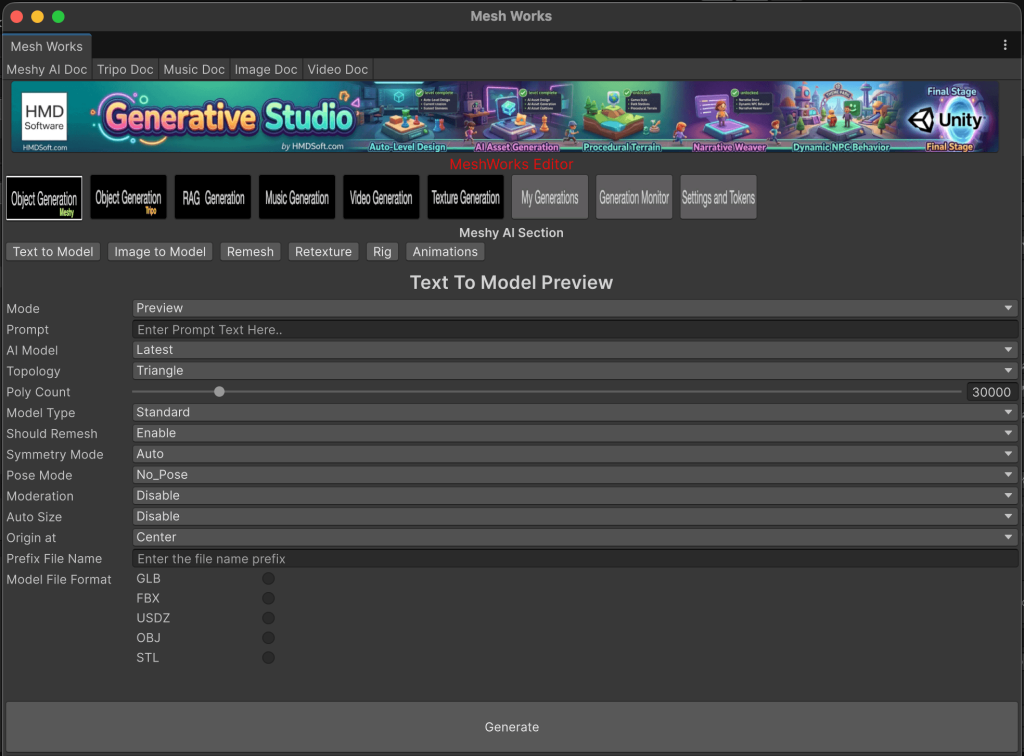This screenshot has height=756, width=1024.
Task: Click the MeshWorks Editor red heading
Action: [511, 165]
